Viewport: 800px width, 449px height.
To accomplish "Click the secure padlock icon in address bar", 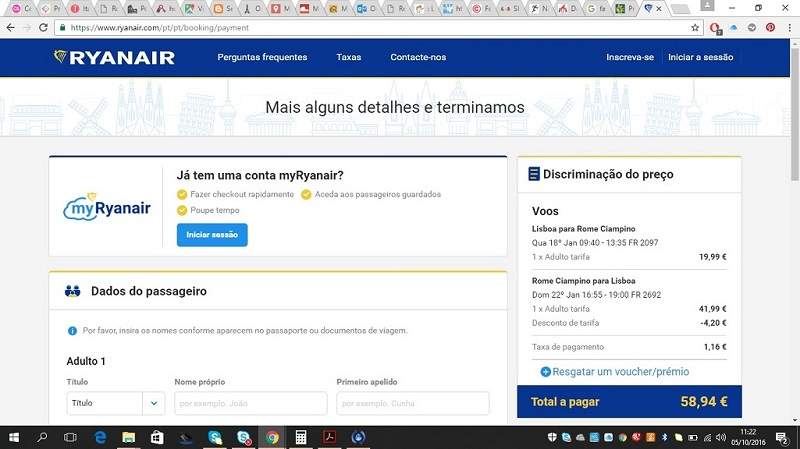I will [x=63, y=28].
